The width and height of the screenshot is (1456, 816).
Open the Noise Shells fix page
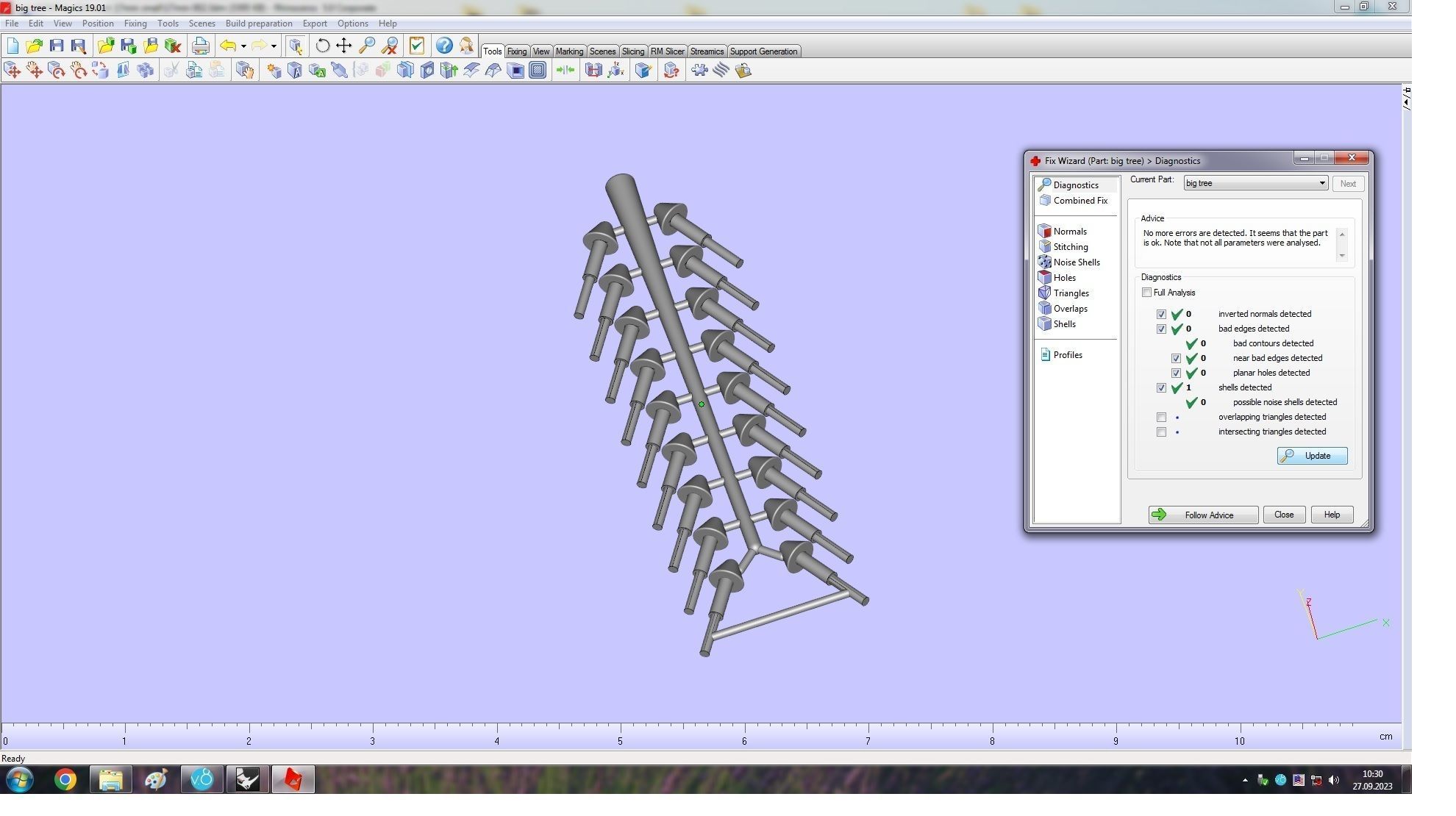pos(1076,262)
